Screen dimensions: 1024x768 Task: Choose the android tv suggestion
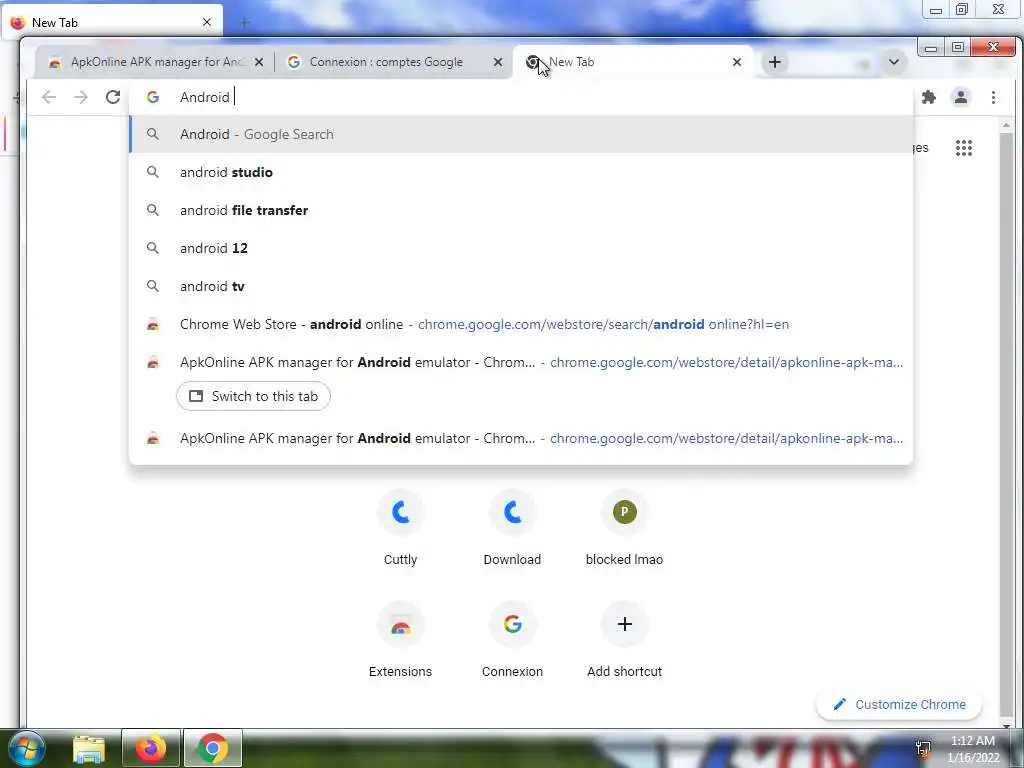521,286
